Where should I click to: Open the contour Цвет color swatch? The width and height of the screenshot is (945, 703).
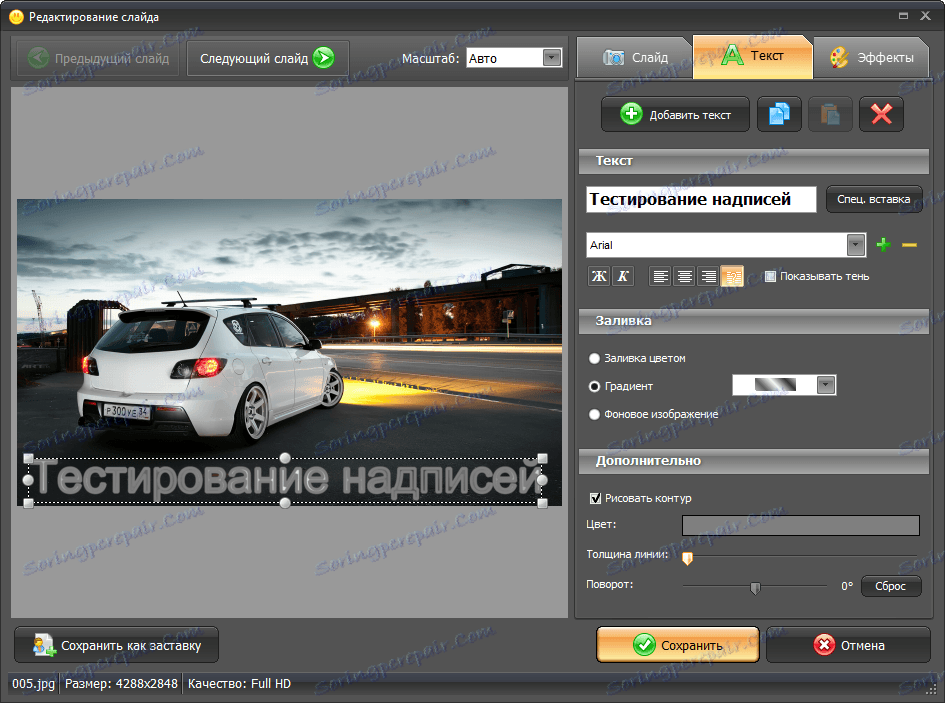pyautogui.click(x=800, y=525)
